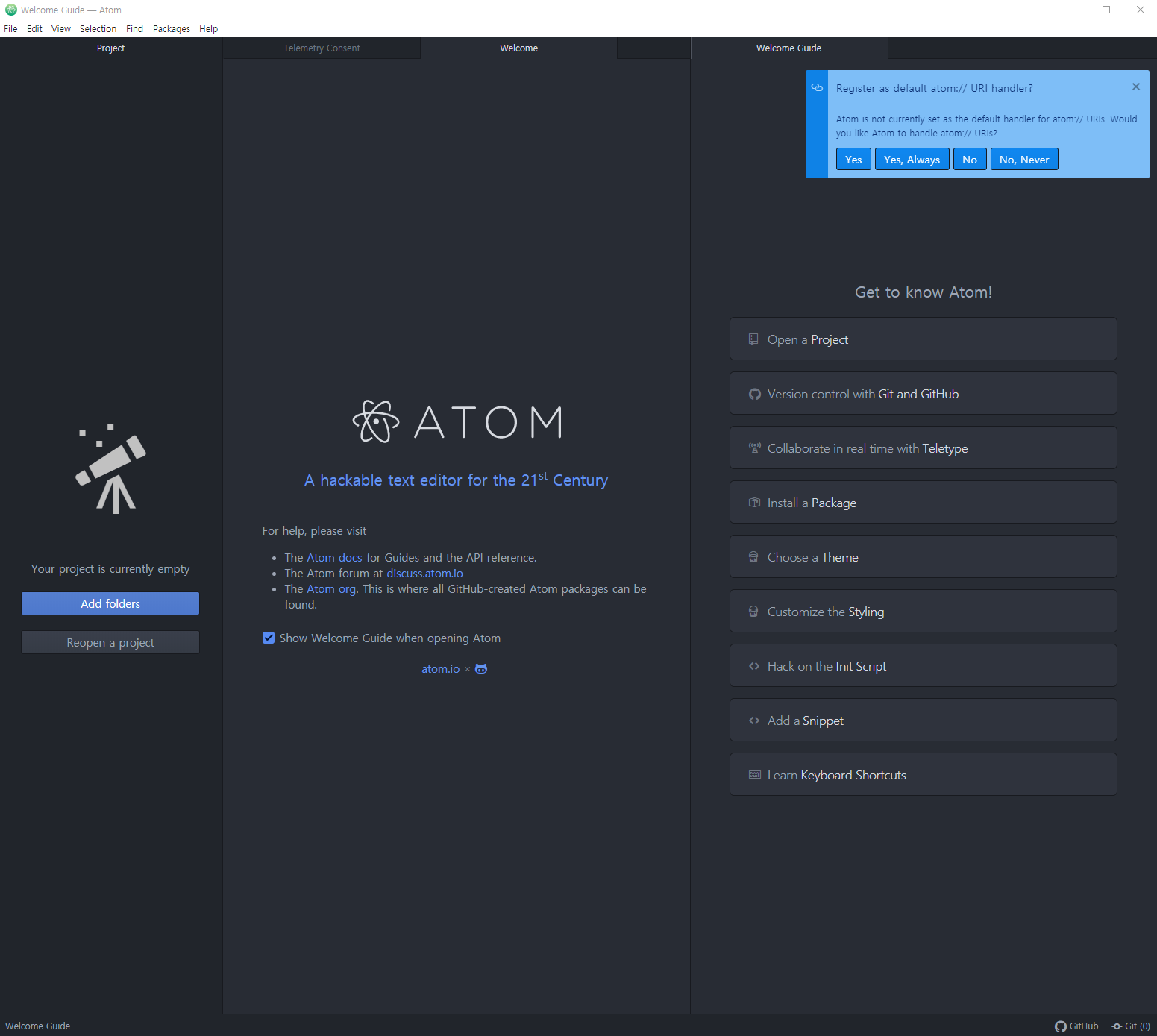Click paint can icon on Customize the Styling
Viewport: 1157px width, 1036px height.
(753, 612)
